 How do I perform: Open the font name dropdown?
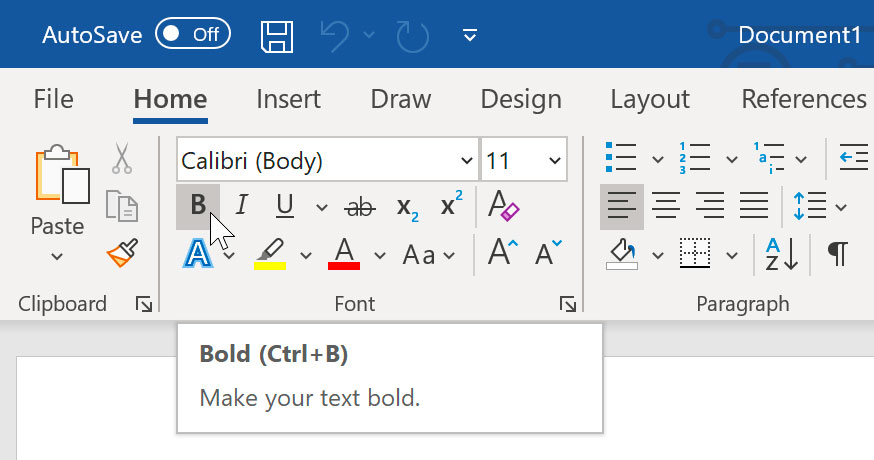coord(466,161)
